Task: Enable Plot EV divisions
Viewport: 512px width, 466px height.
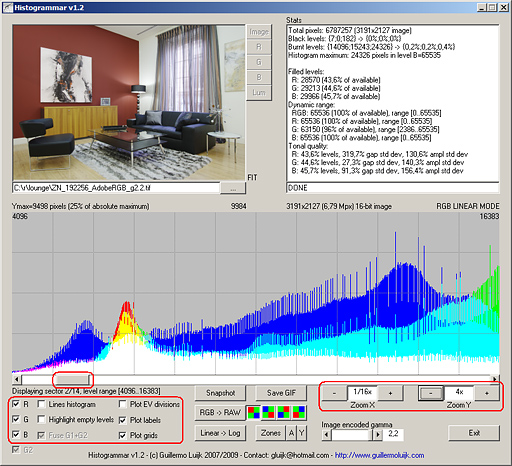Action: (x=123, y=404)
